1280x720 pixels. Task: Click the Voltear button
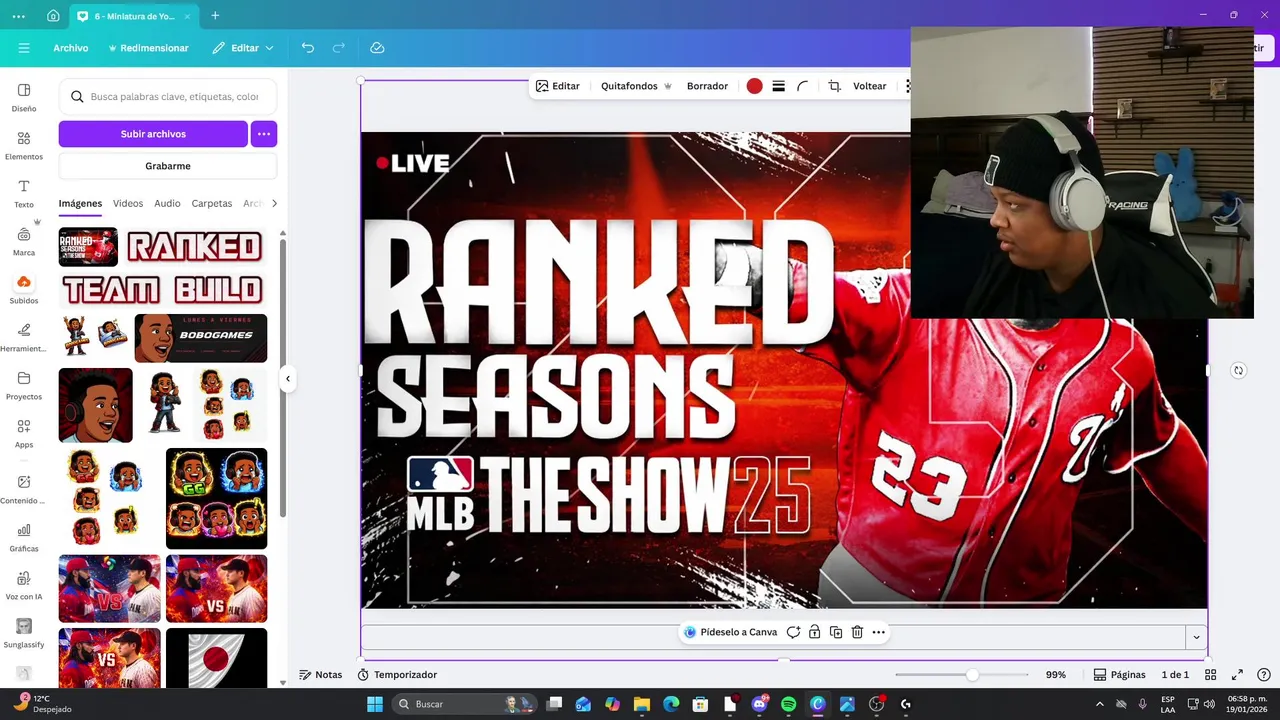[869, 86]
